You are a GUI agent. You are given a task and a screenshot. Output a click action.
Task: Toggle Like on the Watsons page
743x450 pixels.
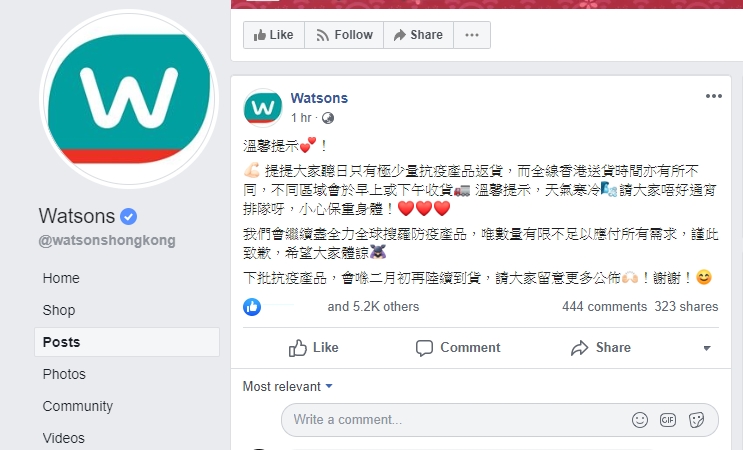pos(274,35)
